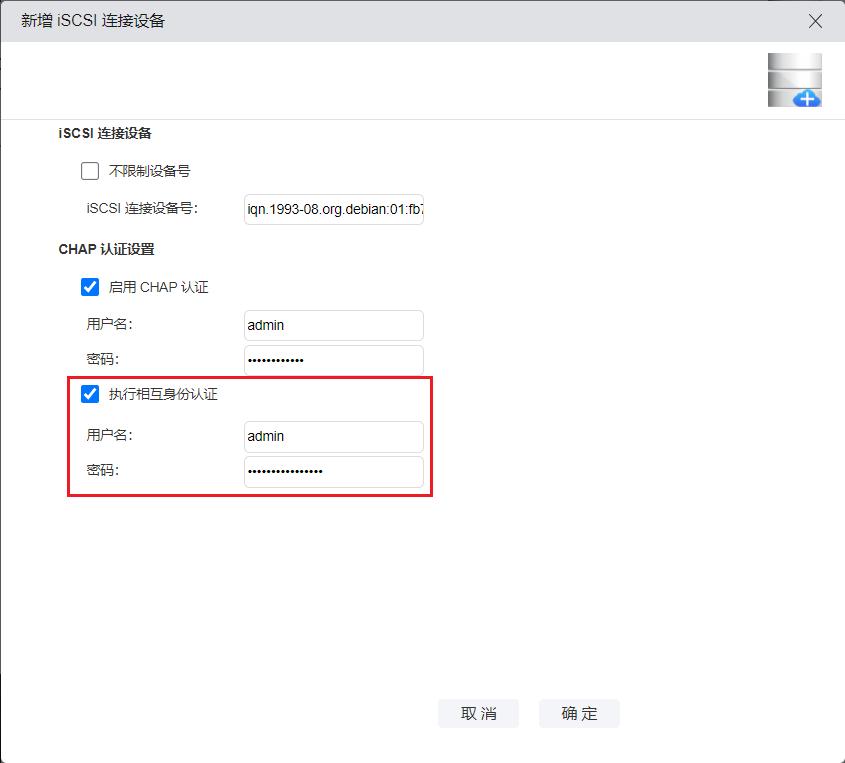Uncheck the 启用 CHAP 认证 checkbox
The width and height of the screenshot is (845, 763).
coord(90,287)
